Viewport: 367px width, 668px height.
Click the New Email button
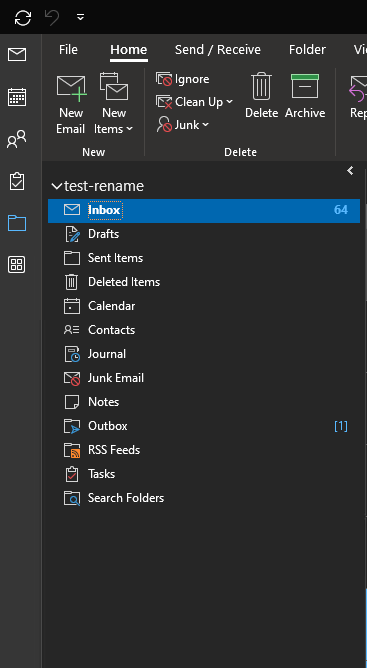71,105
